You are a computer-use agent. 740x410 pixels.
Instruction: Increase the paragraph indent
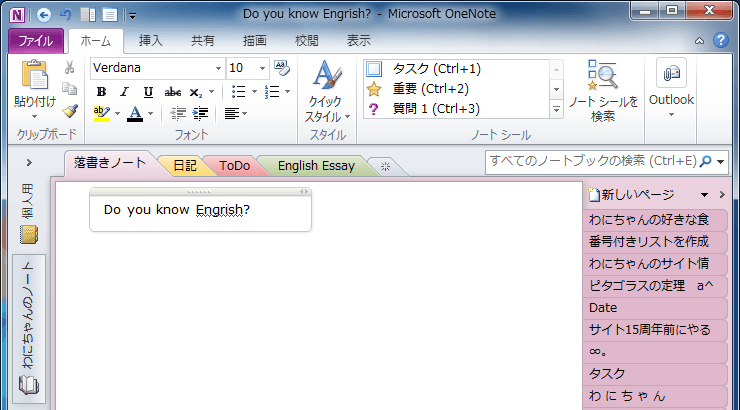tap(201, 114)
